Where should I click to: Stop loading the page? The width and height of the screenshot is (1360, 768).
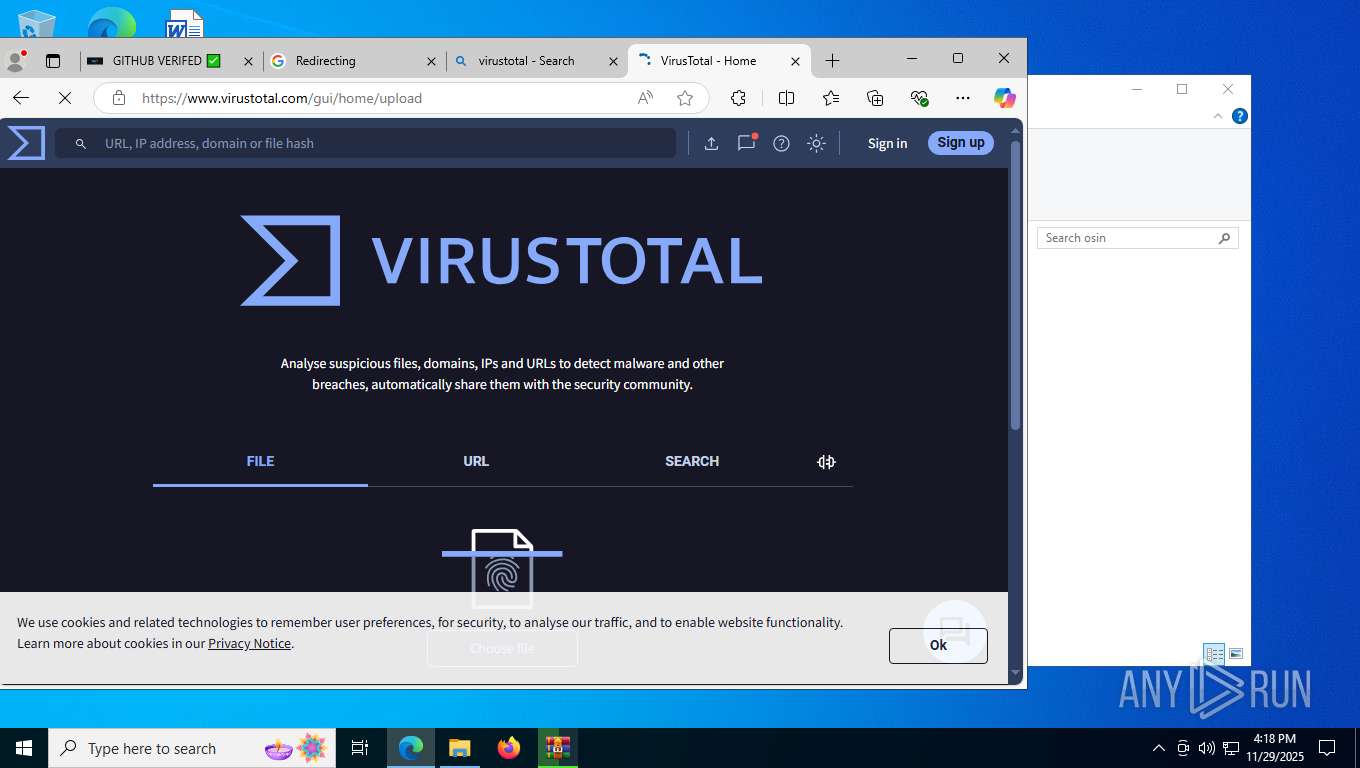coord(65,98)
